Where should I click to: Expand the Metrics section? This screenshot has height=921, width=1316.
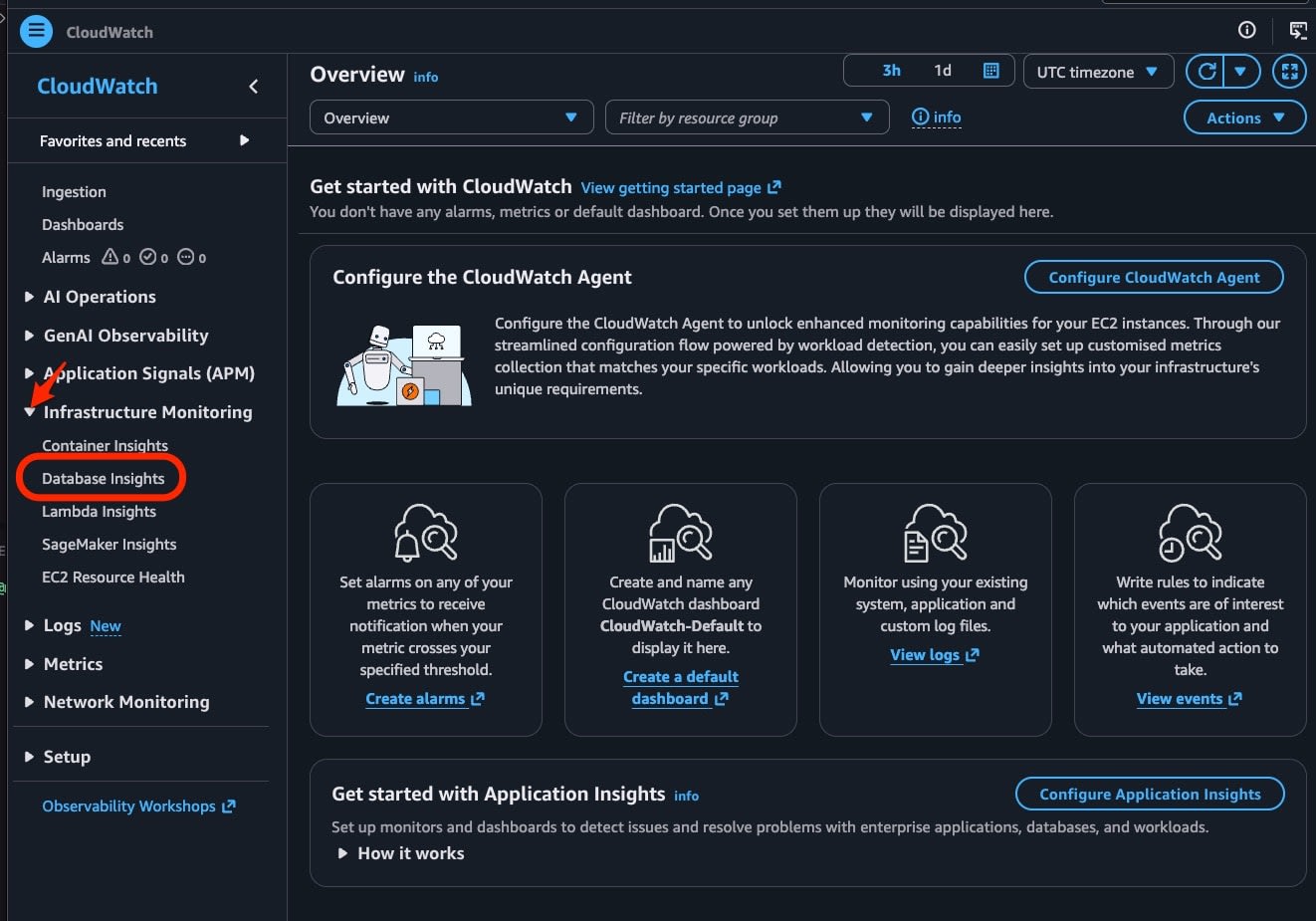[29, 664]
